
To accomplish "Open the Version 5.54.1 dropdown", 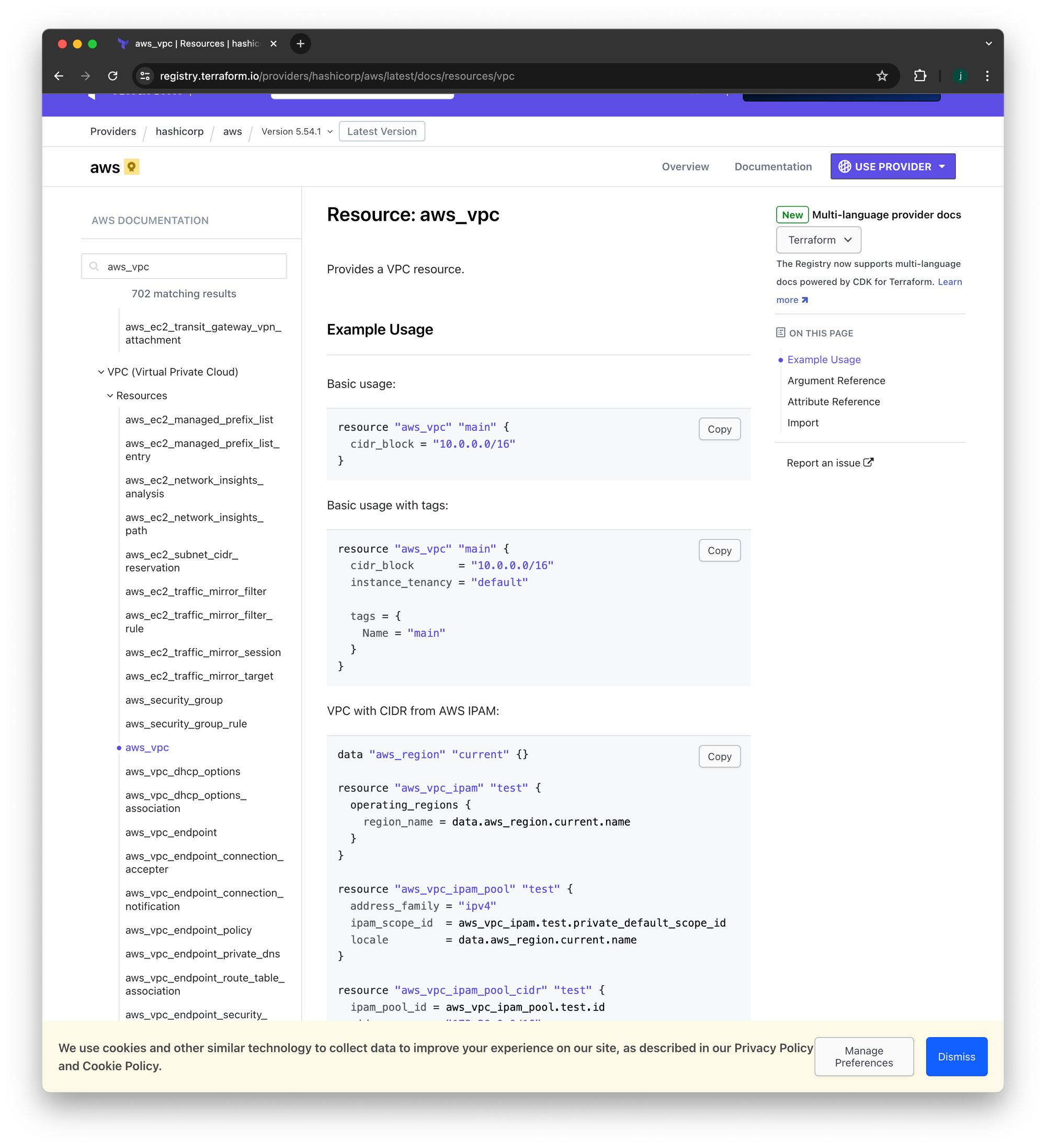I will pos(297,131).
